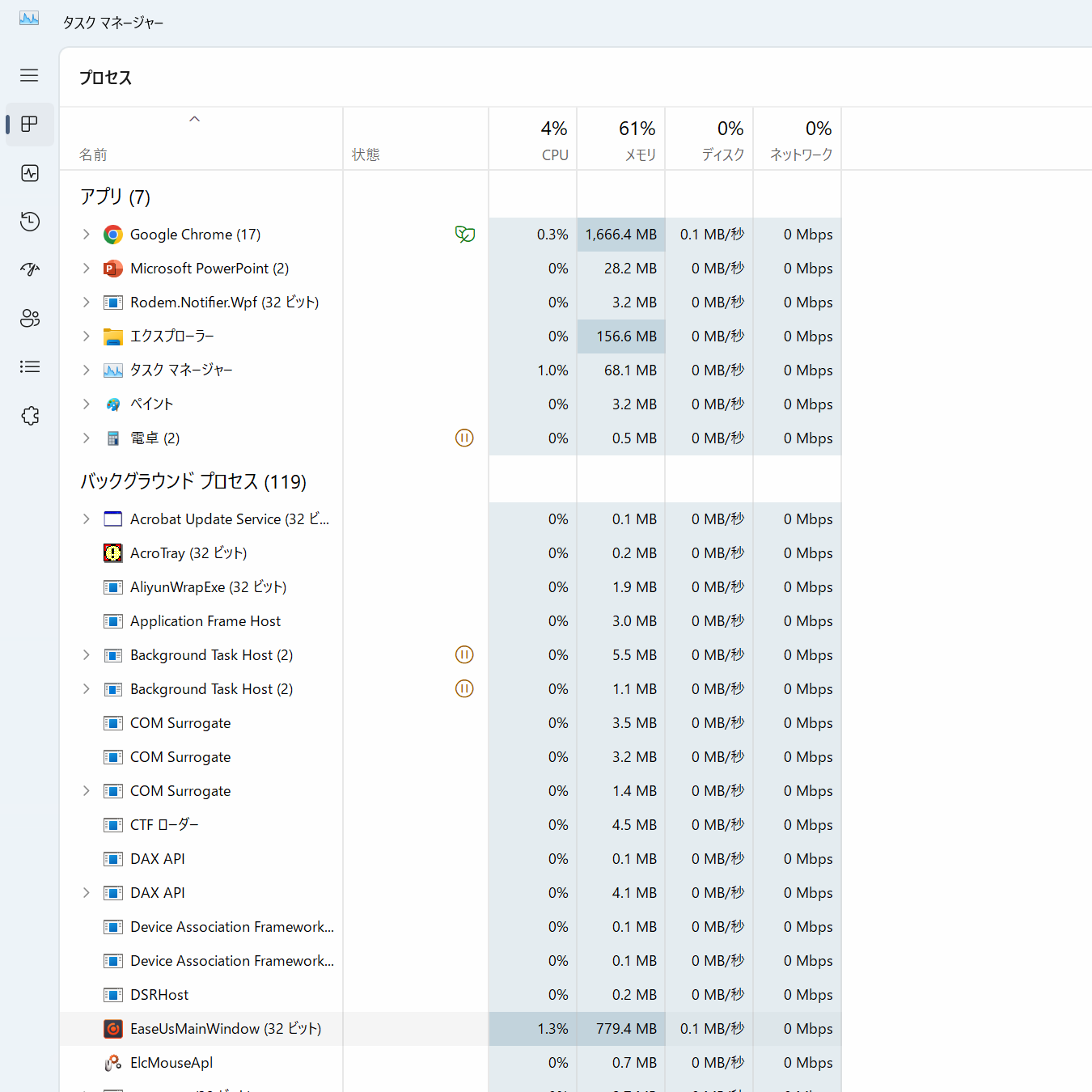Open the hamburger navigation menu
This screenshot has height=1092, width=1092.
tap(29, 75)
